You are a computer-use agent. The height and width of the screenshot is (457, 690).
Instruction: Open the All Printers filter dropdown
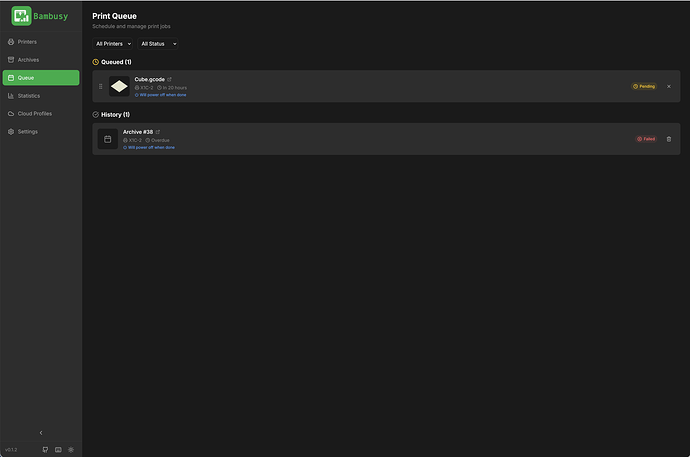coord(114,44)
